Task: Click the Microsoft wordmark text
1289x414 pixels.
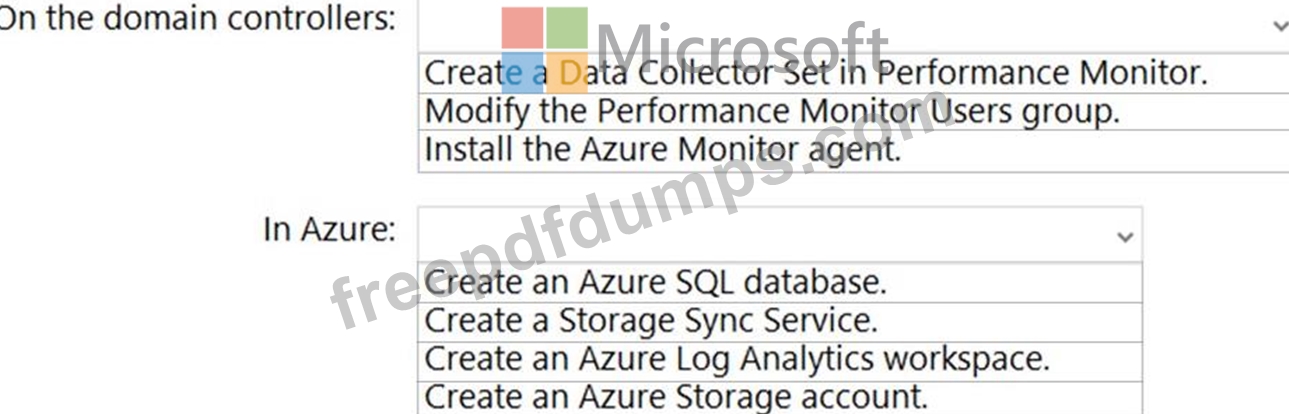Action: click(x=742, y=45)
